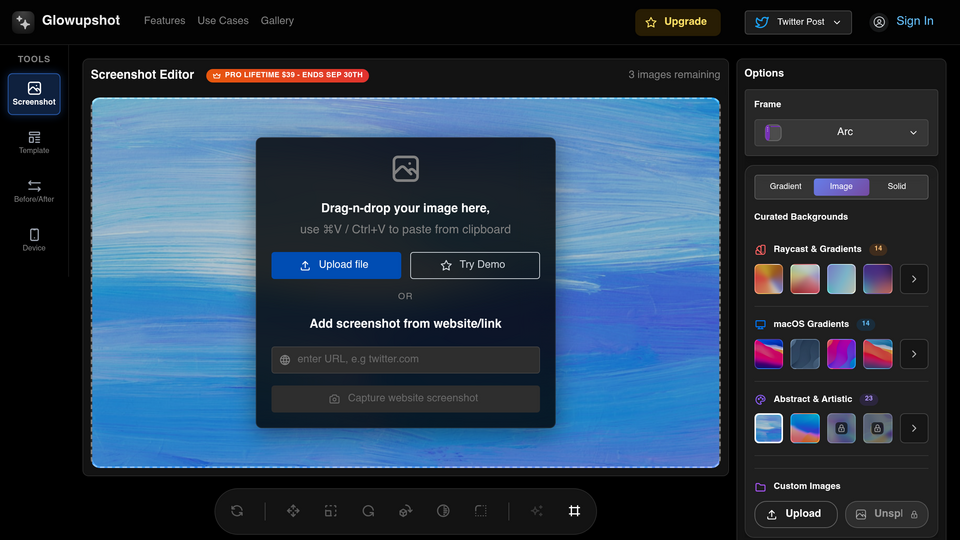Open the Features menu
Image resolution: width=960 pixels, height=540 pixels.
(x=165, y=21)
